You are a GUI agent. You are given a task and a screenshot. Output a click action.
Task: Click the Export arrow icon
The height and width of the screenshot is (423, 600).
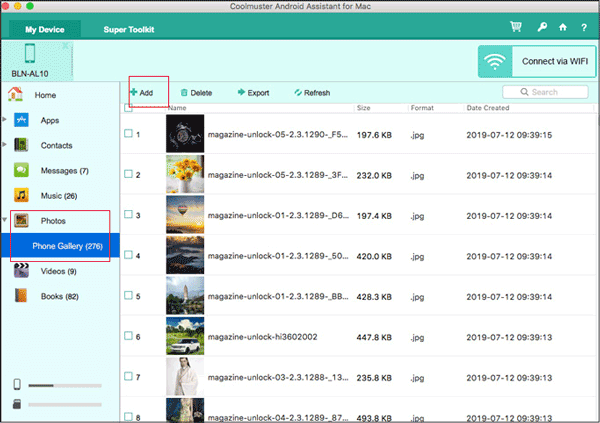pos(241,92)
